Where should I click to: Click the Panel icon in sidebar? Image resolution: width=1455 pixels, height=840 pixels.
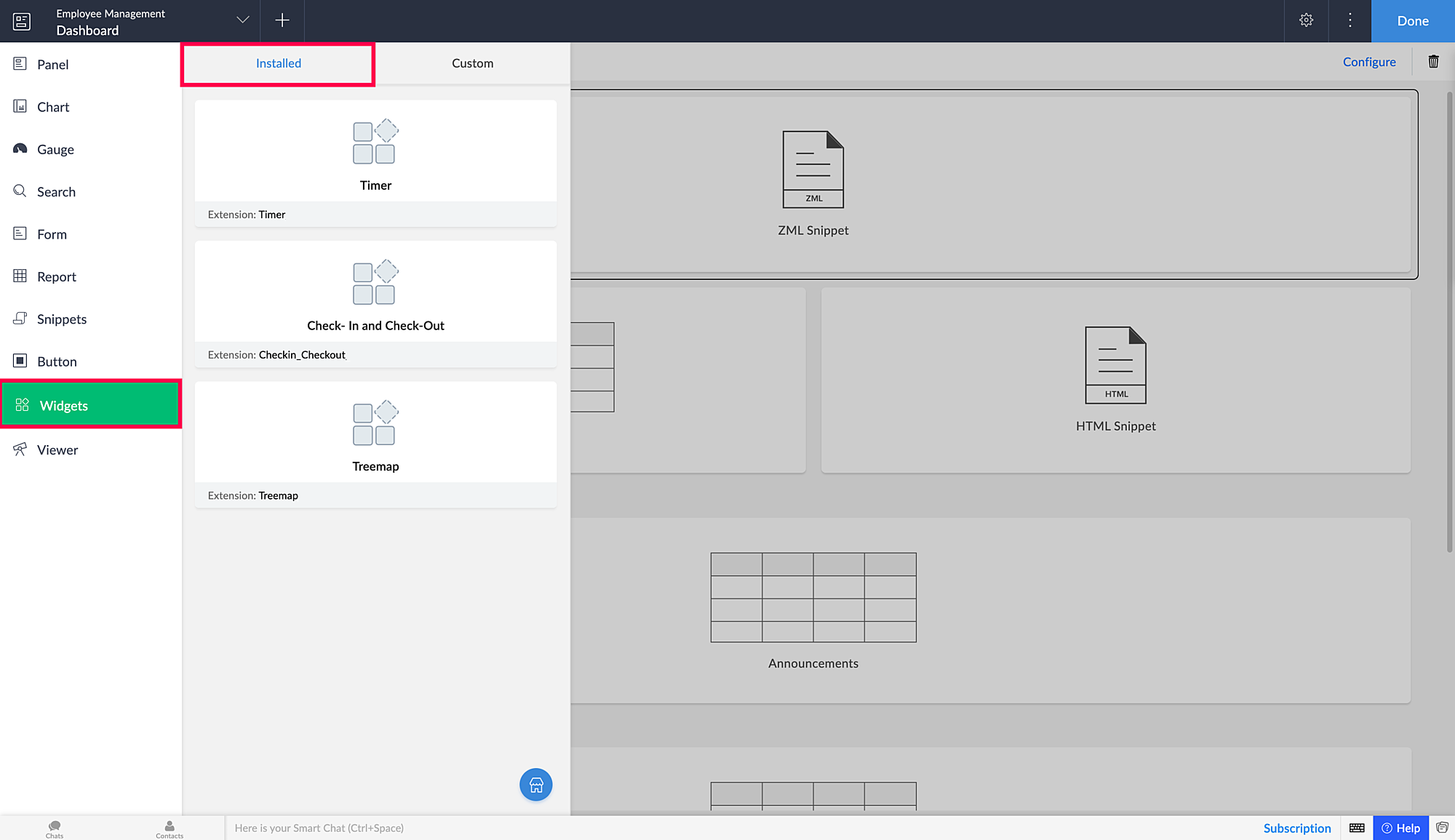pyautogui.click(x=20, y=64)
